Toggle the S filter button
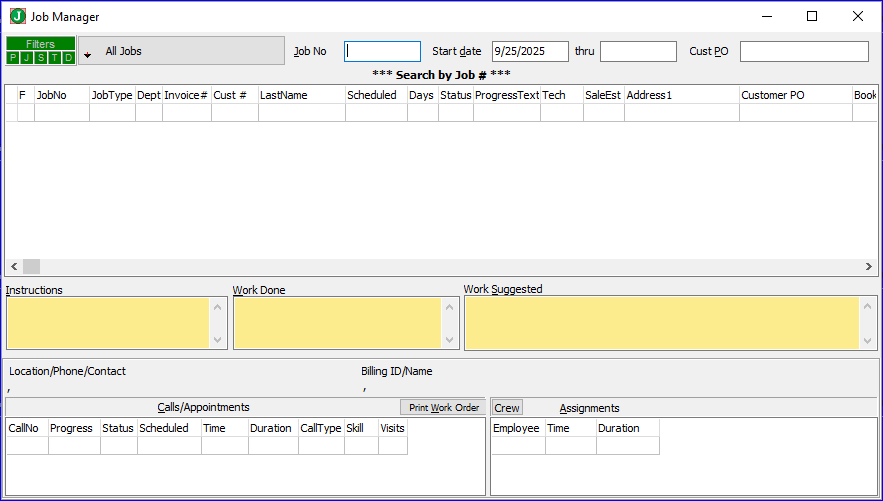Viewport: 883px width, 501px height. (x=41, y=57)
